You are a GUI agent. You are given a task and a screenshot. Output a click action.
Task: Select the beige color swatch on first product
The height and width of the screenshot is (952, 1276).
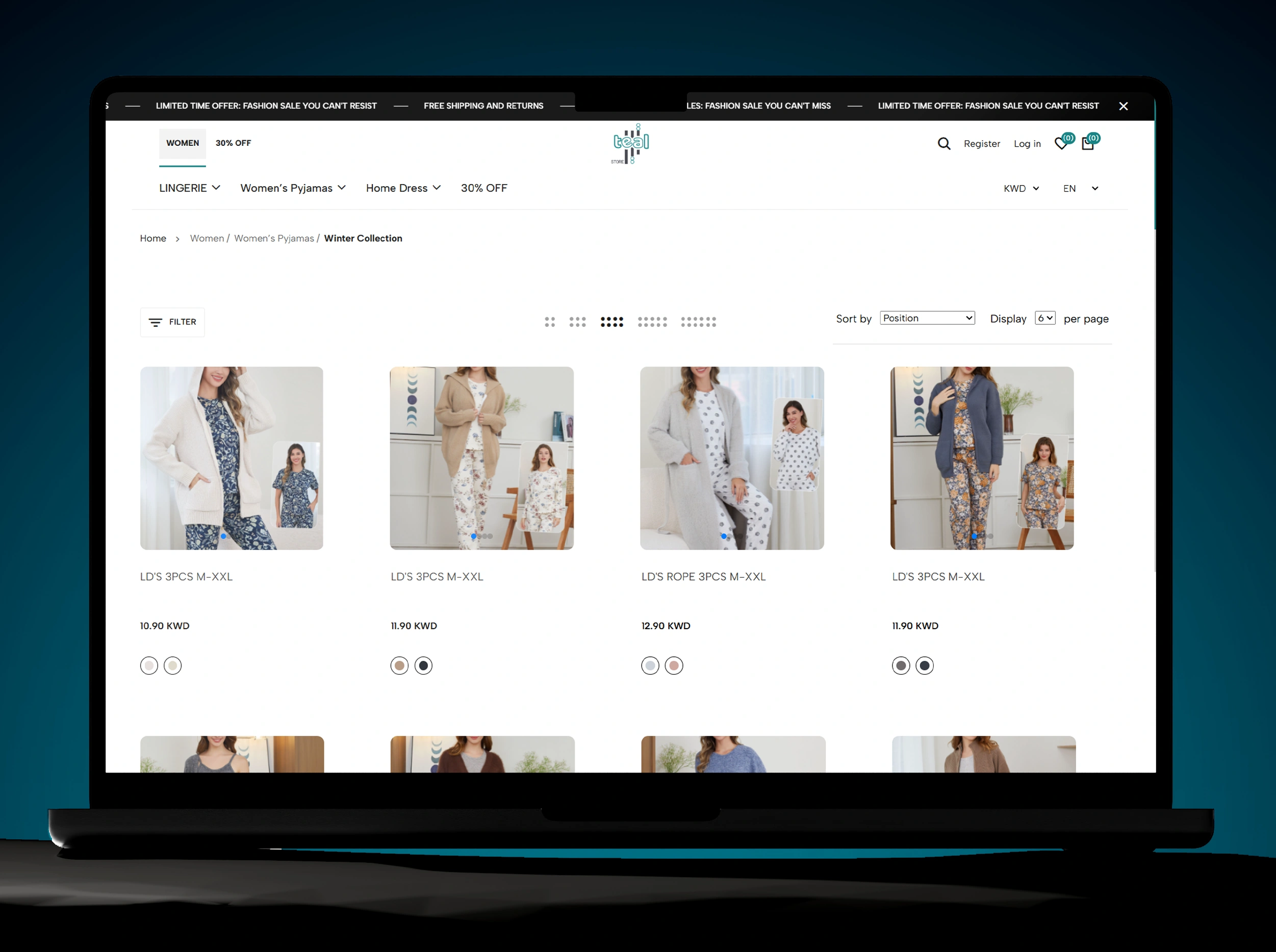click(172, 665)
